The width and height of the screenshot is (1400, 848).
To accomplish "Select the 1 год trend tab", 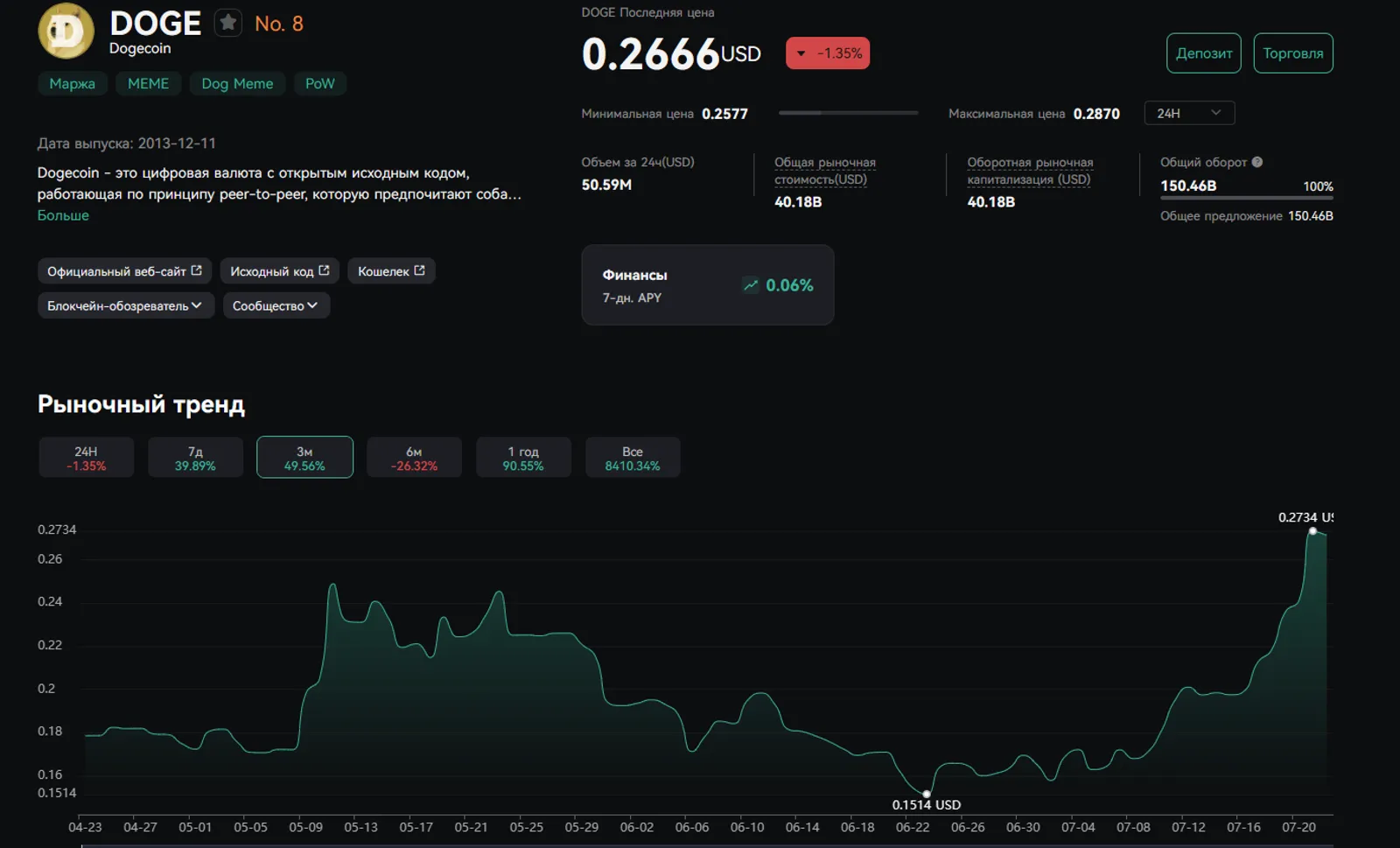I will 523,458.
